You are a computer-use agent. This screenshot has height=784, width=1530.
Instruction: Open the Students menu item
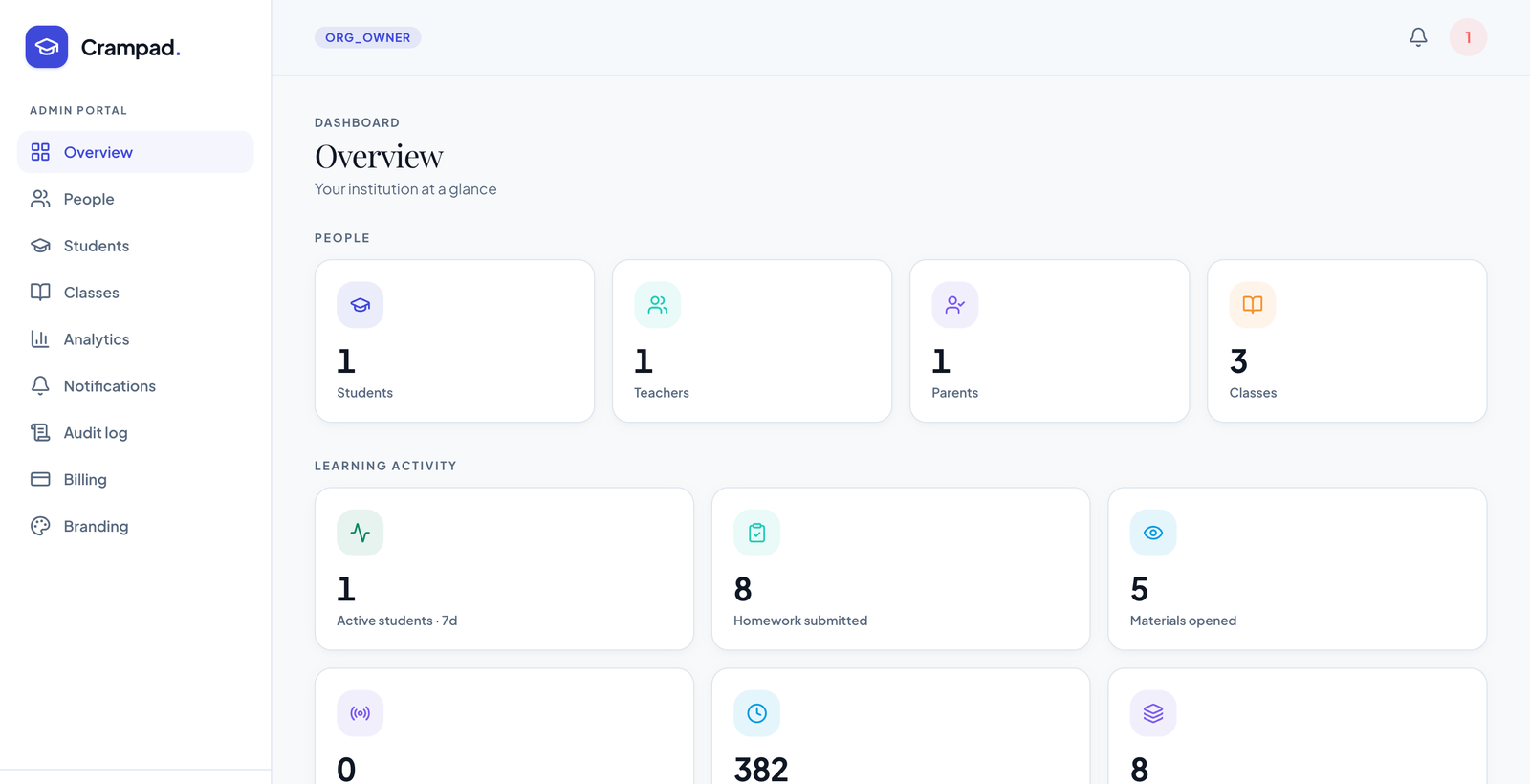[136, 246]
